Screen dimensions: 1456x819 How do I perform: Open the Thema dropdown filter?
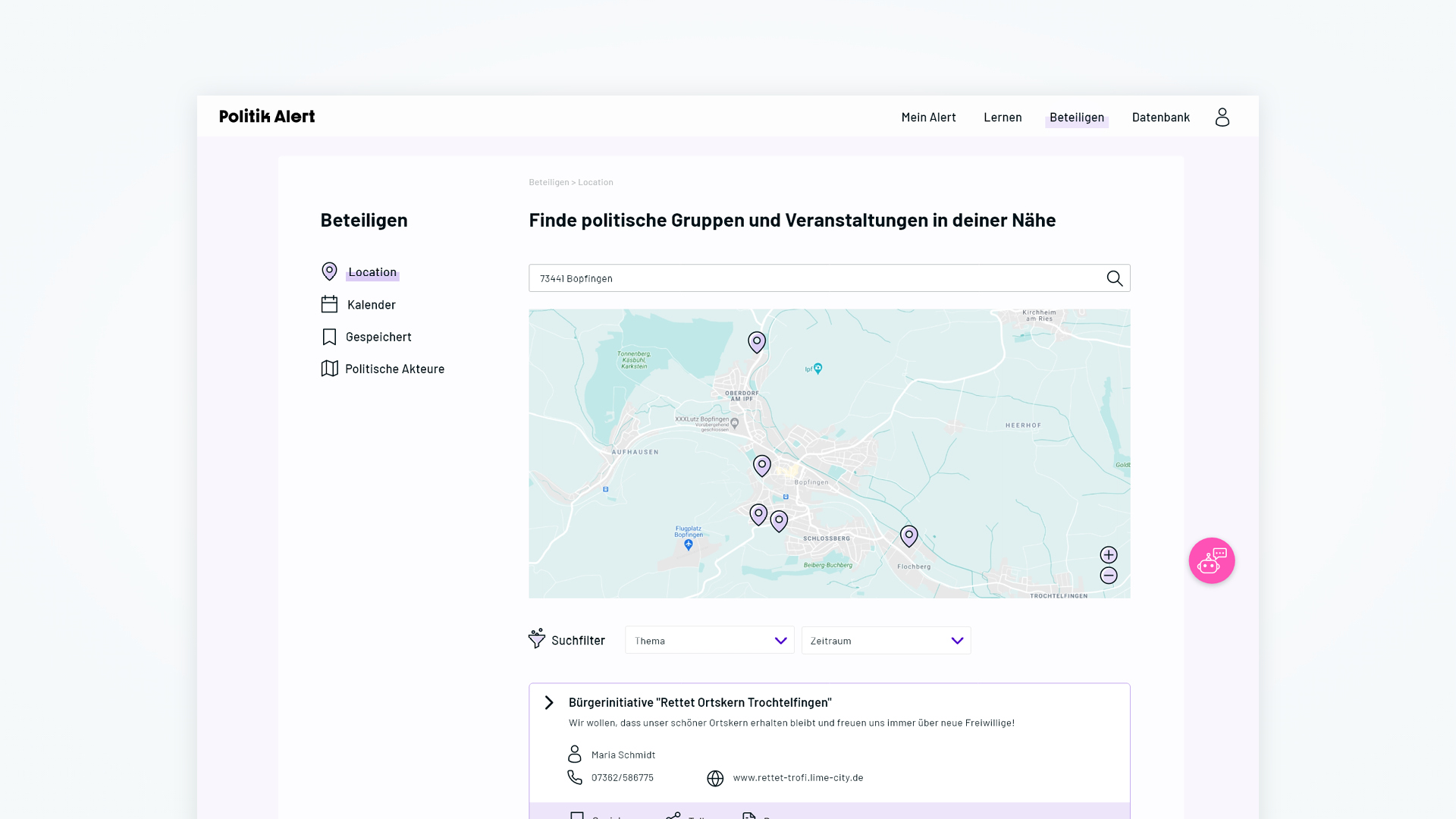(x=709, y=641)
